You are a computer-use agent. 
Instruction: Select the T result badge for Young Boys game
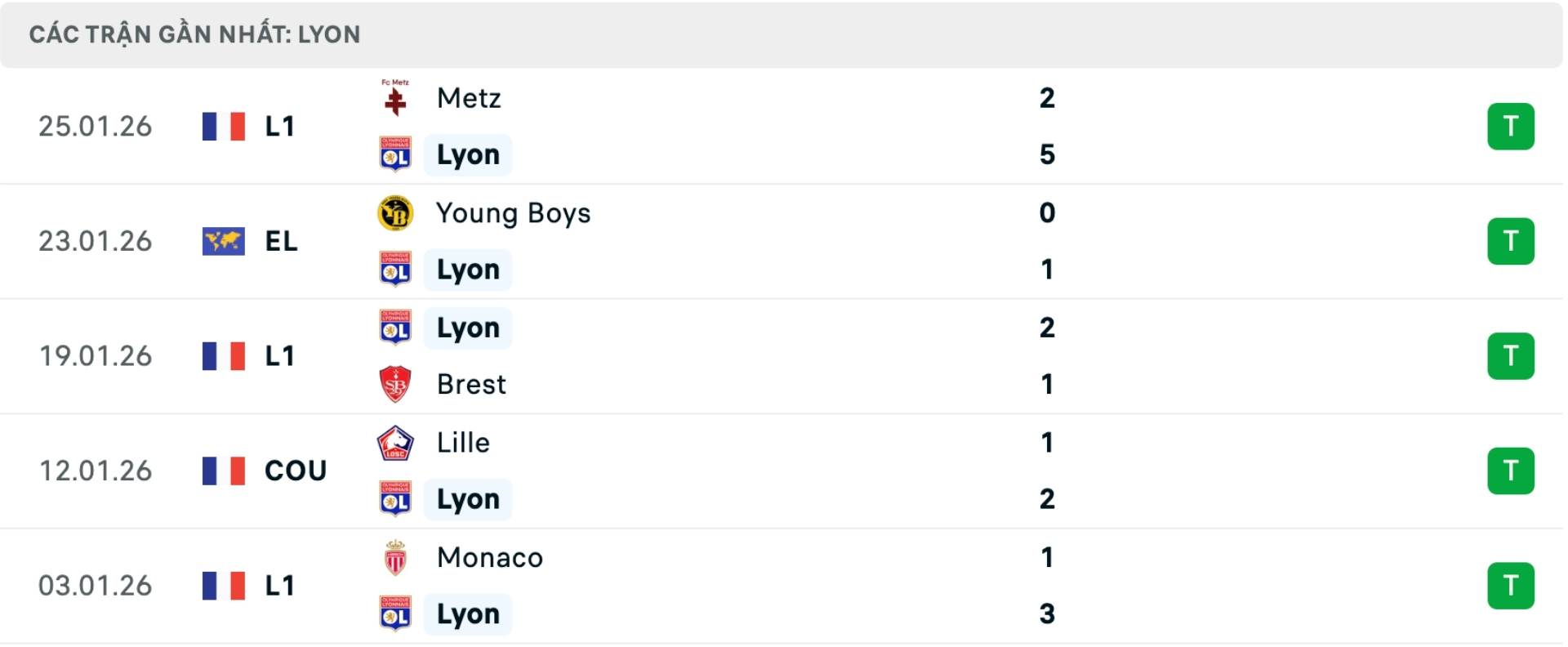coord(1512,241)
